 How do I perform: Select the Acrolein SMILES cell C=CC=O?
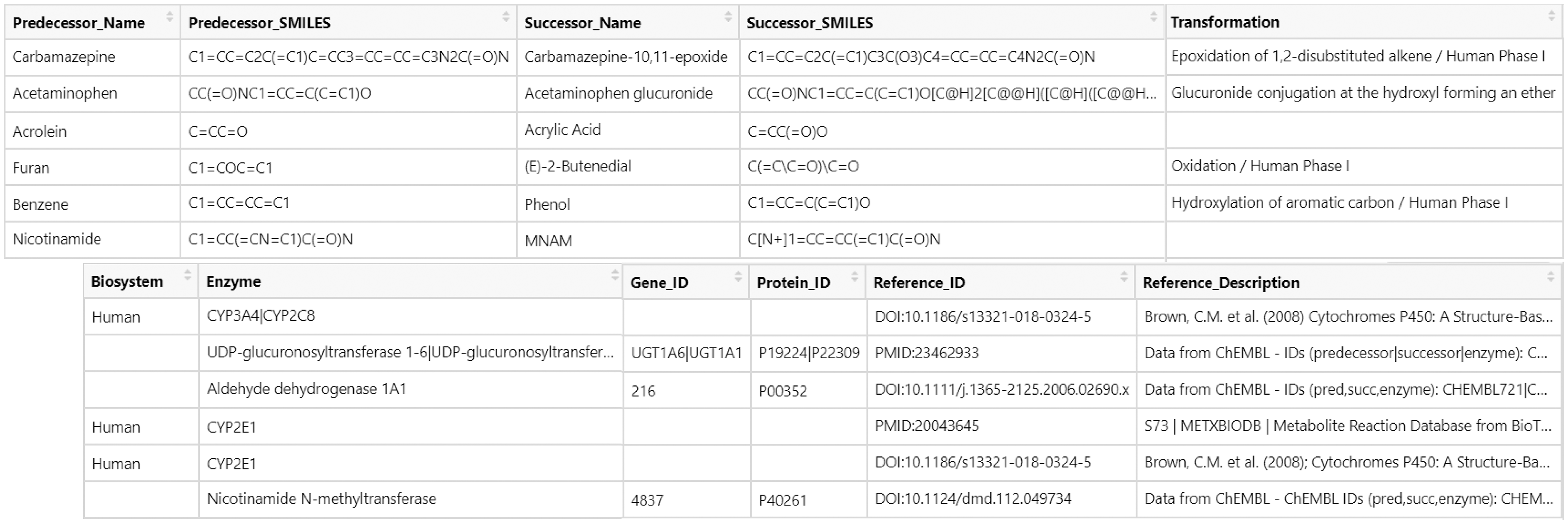point(218,132)
